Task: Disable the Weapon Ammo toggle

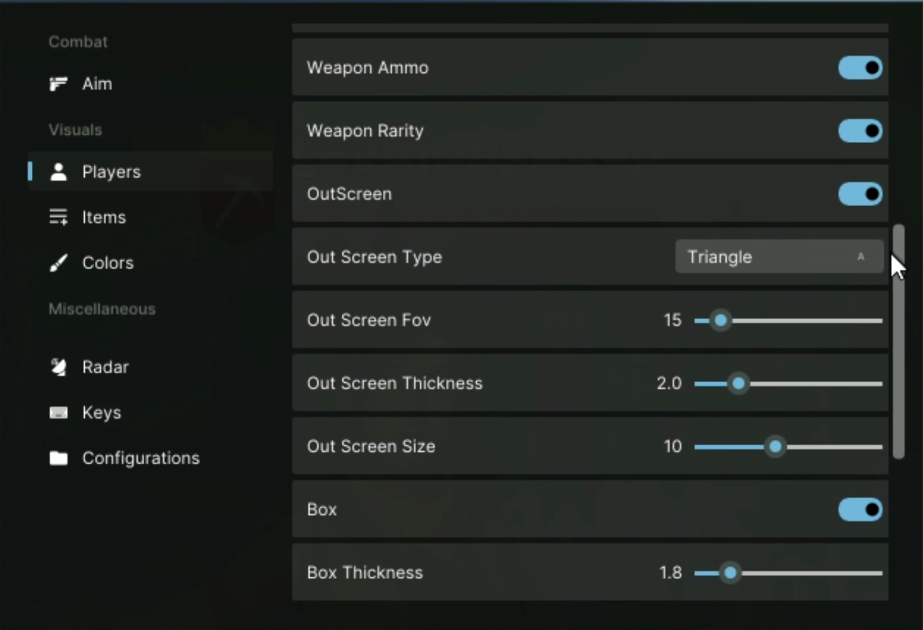Action: [x=860, y=68]
